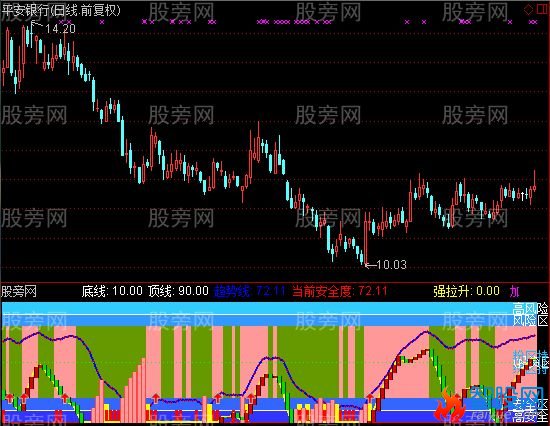Click the yellow 强拉升: 0.00 value
This screenshot has height=426, width=550.
pos(467,291)
